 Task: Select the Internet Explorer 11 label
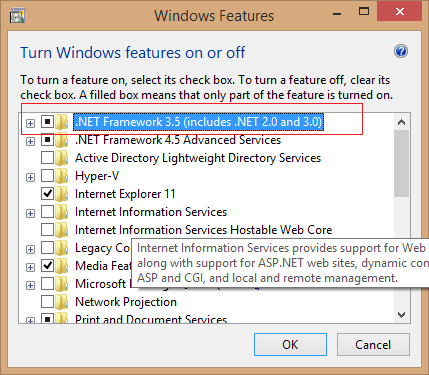[125, 194]
